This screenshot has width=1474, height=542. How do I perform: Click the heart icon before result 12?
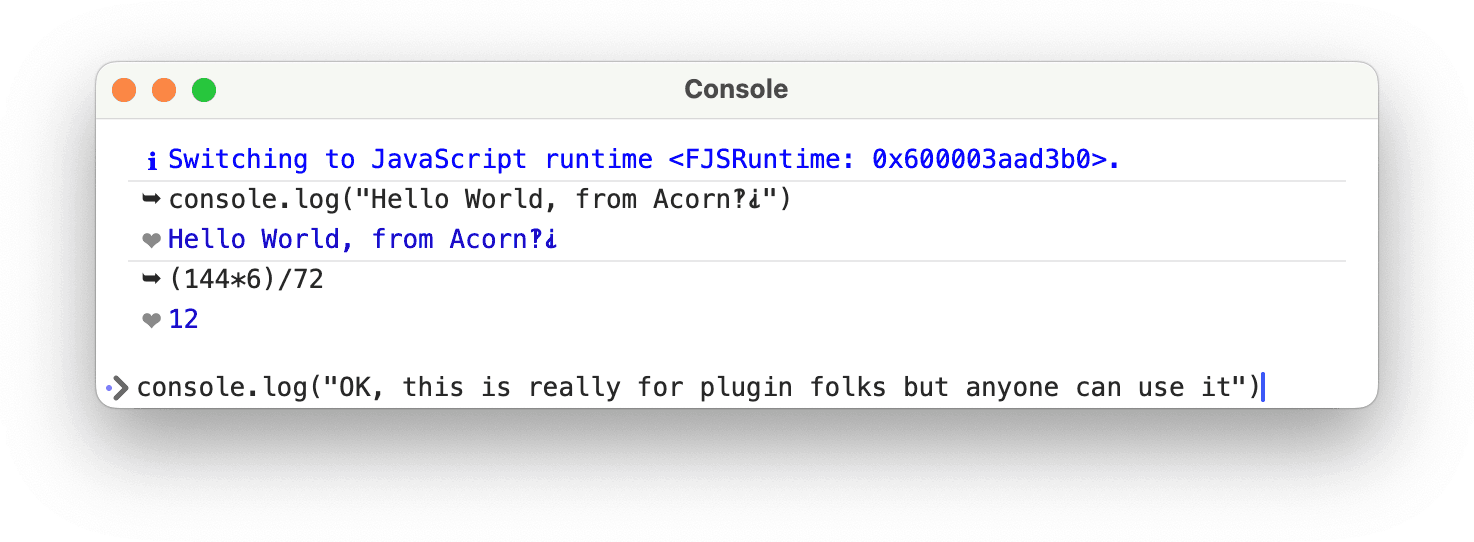pyautogui.click(x=151, y=320)
